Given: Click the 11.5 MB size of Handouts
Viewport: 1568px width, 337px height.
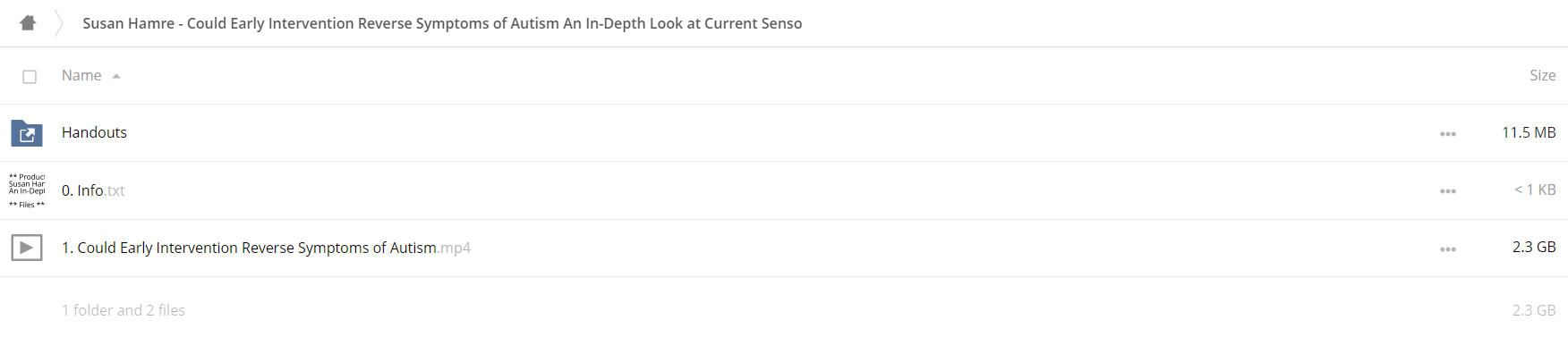Looking at the screenshot, I should [x=1529, y=132].
